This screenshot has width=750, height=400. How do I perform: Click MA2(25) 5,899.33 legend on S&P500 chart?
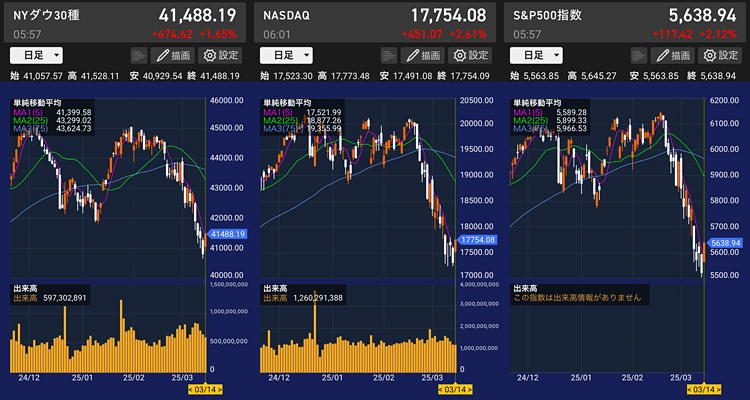click(x=550, y=120)
